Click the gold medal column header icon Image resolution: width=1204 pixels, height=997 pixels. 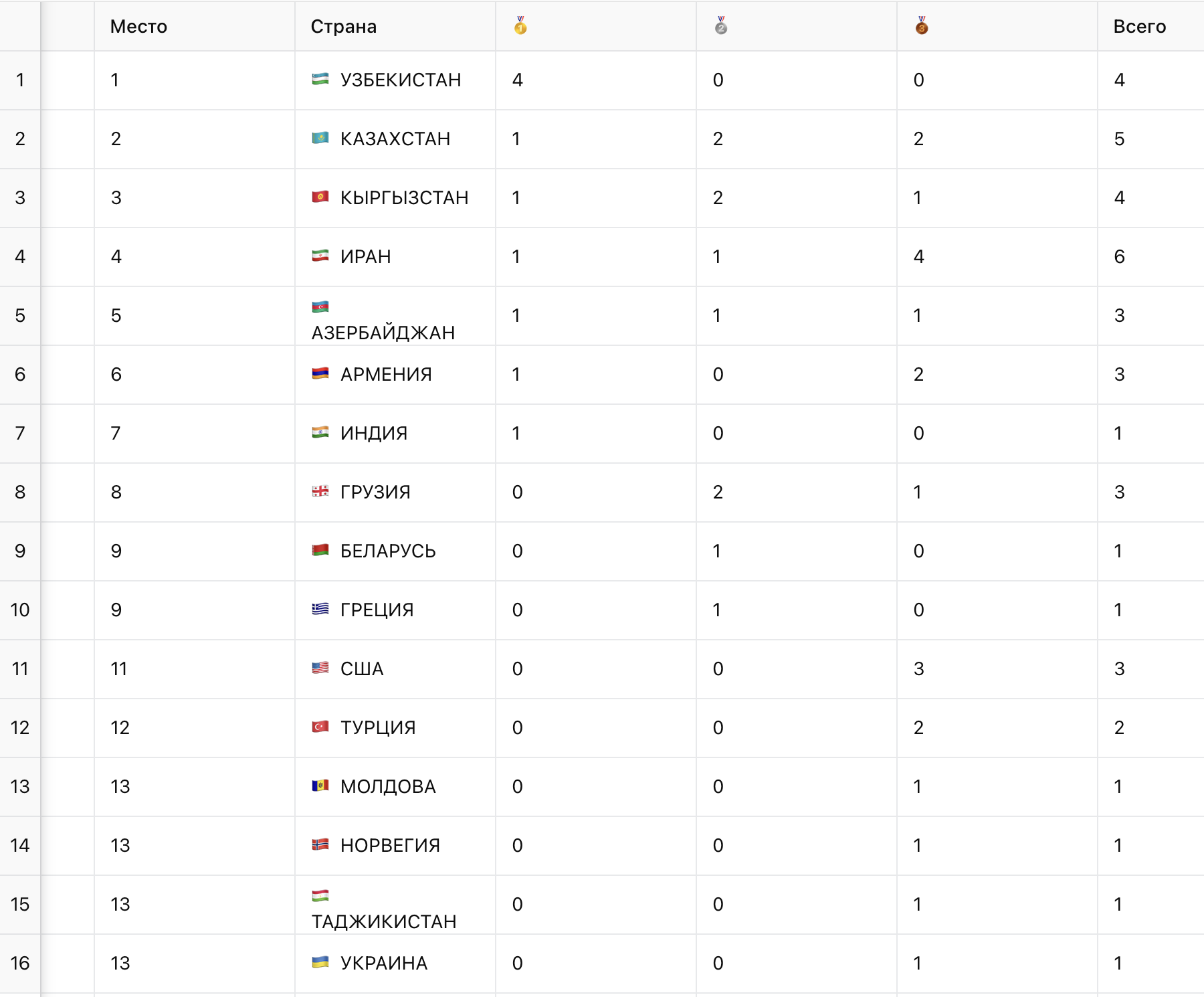[x=520, y=25]
